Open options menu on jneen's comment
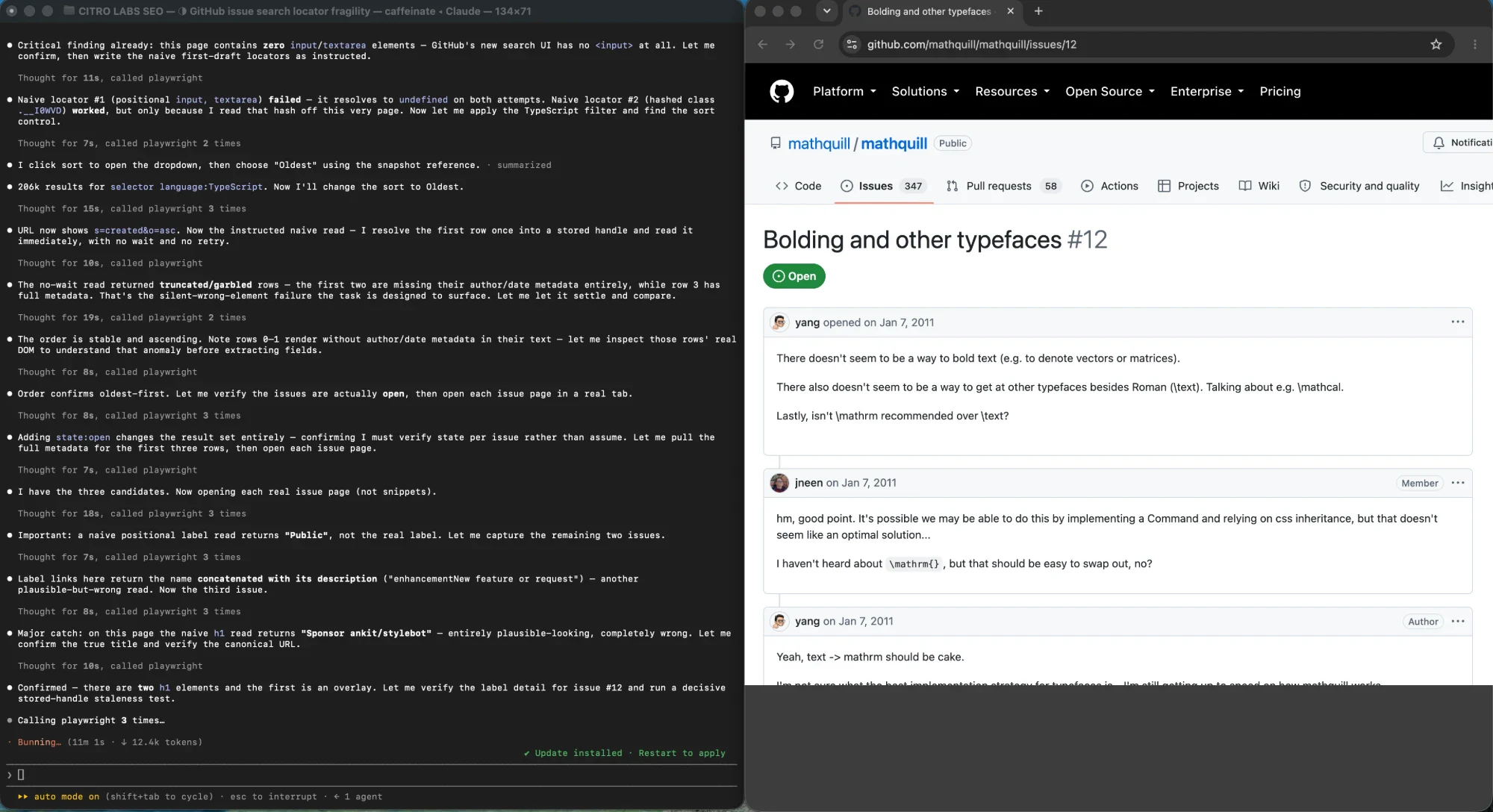This screenshot has width=1493, height=812. click(1457, 483)
